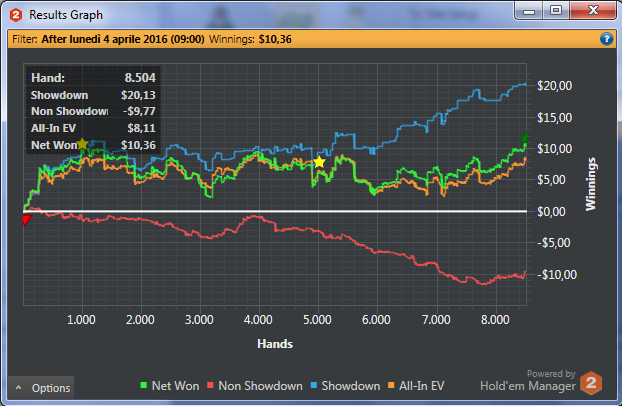Click the yellow star marker near 5.000 hands
The height and width of the screenshot is (406, 622).
point(319,162)
